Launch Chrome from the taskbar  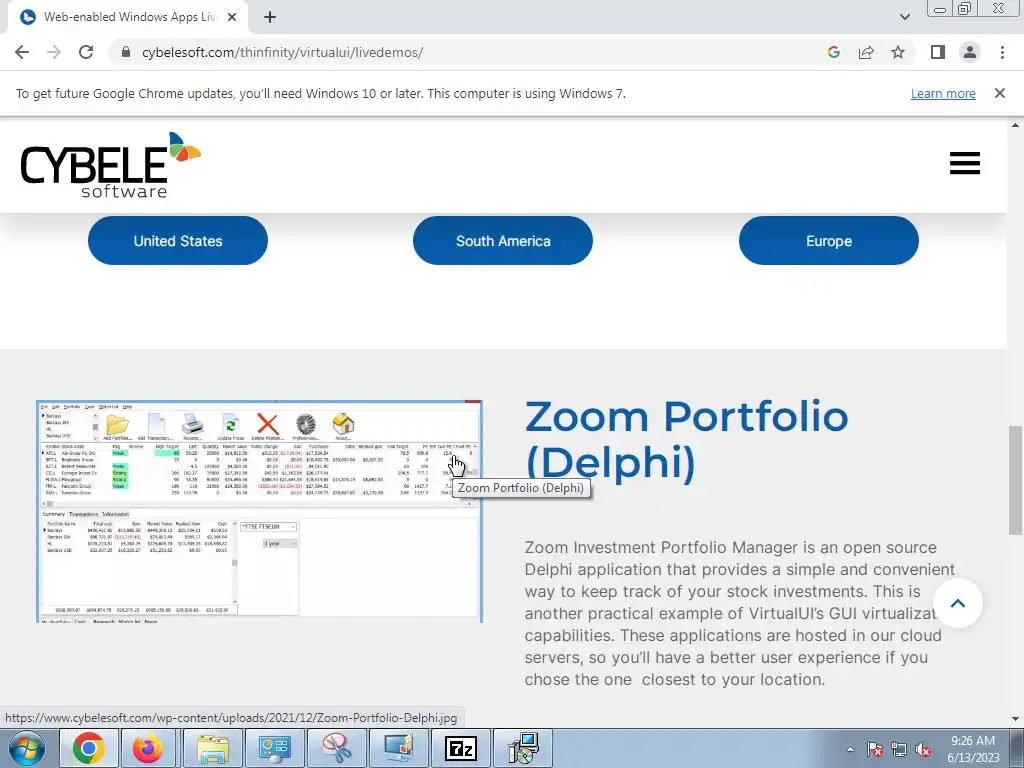(x=89, y=748)
